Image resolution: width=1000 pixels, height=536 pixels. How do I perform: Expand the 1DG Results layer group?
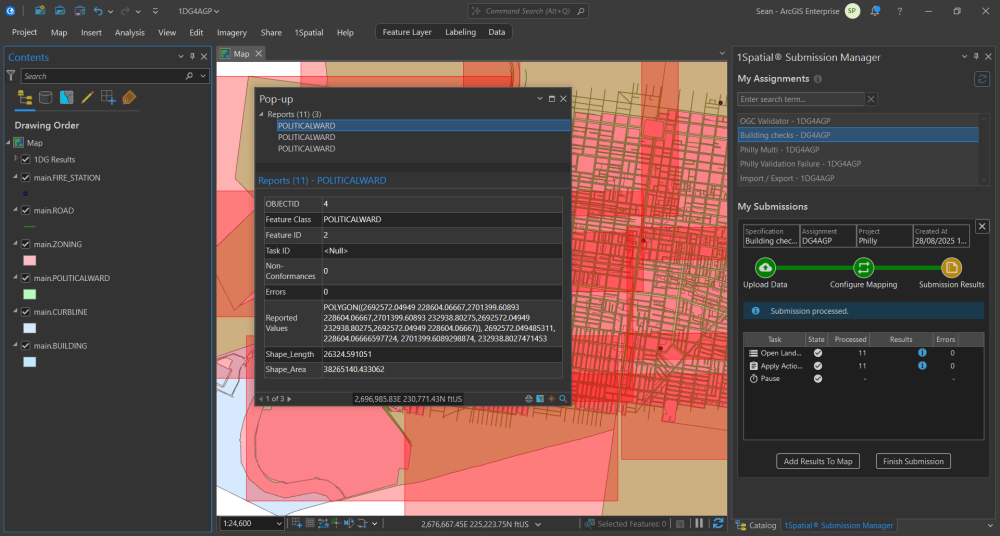16,158
